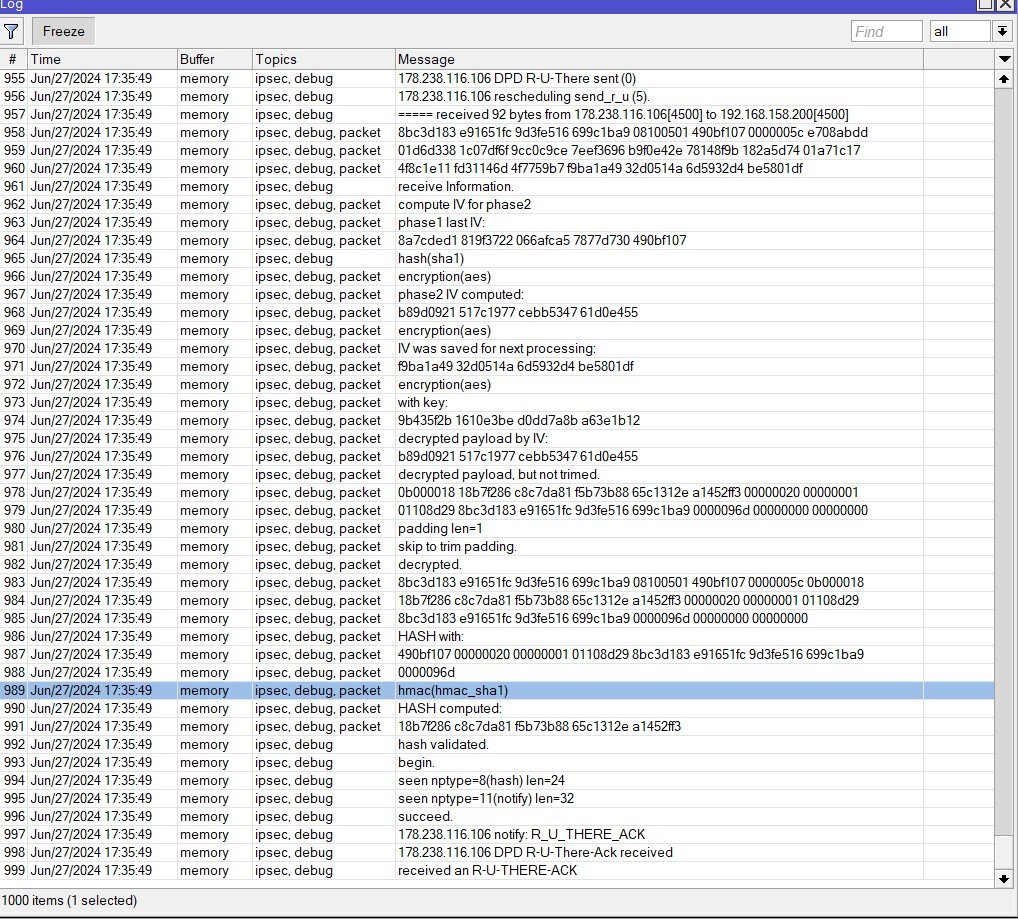Image resolution: width=1018 pixels, height=919 pixels.
Task: Select the 'hash validated.' log entry
Action: point(443,744)
